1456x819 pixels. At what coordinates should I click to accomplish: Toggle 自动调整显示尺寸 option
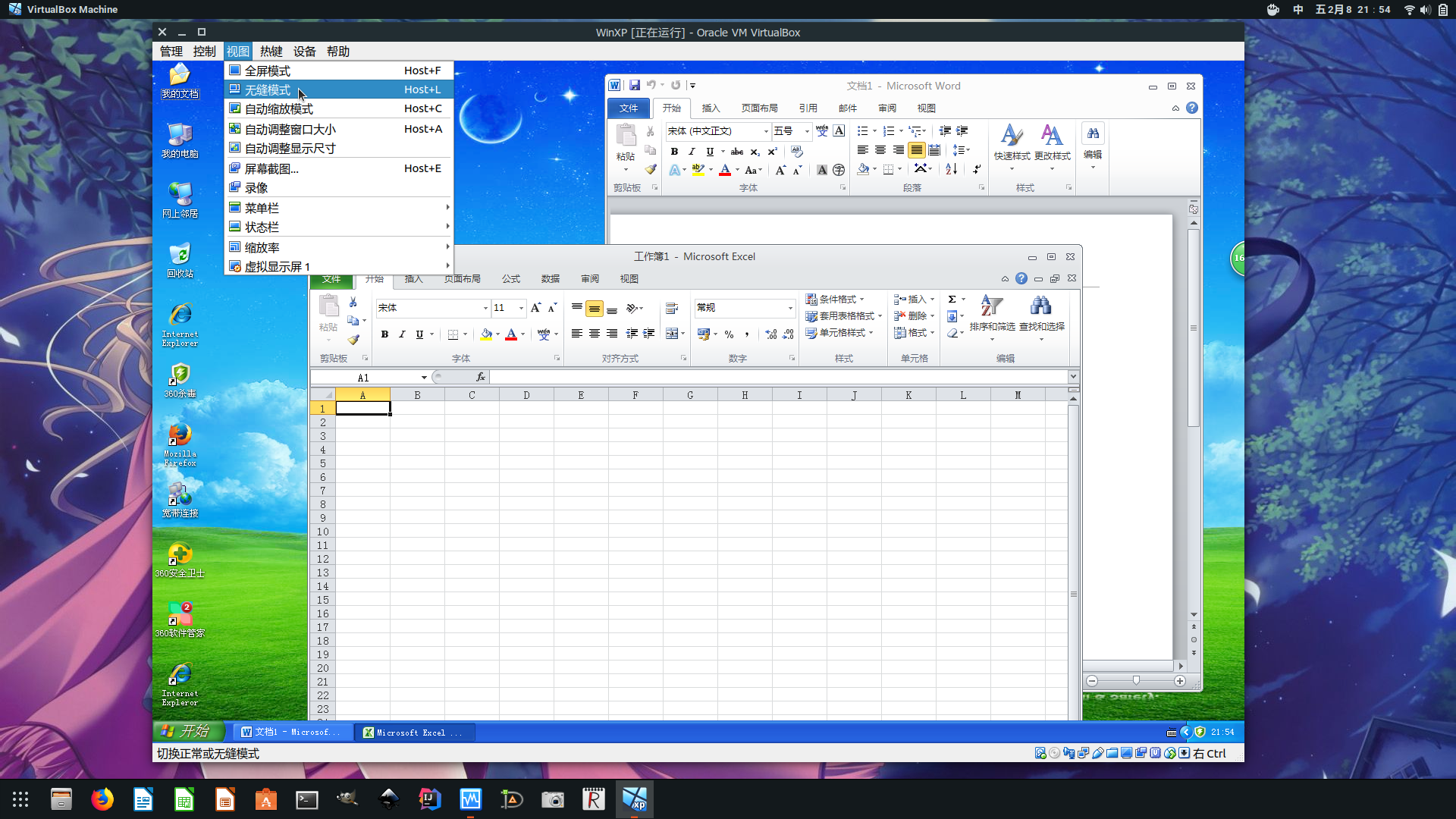(x=338, y=149)
